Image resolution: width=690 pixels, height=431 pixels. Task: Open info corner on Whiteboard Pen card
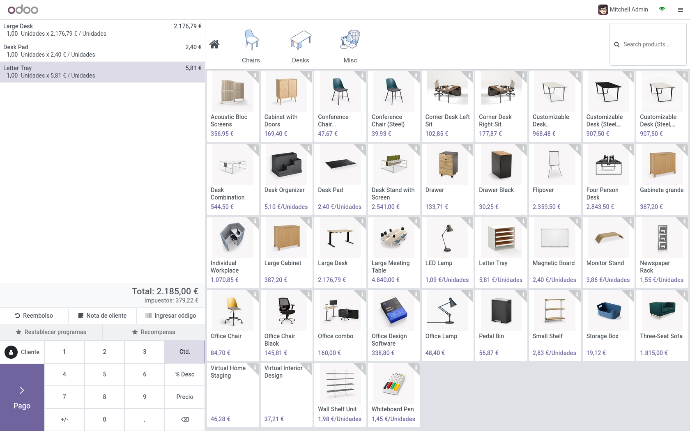coord(416,368)
